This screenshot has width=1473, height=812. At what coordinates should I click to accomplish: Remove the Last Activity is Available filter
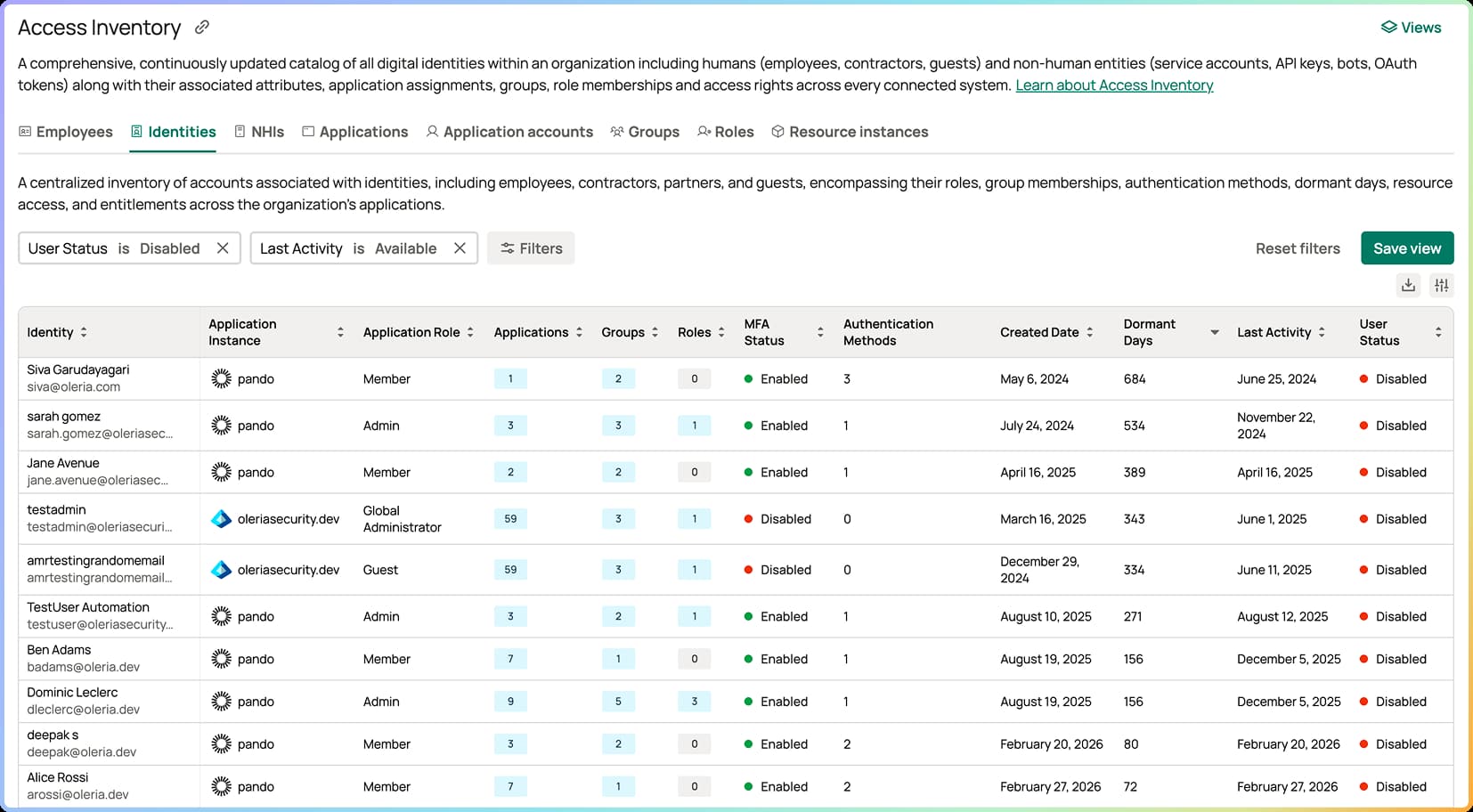point(460,248)
